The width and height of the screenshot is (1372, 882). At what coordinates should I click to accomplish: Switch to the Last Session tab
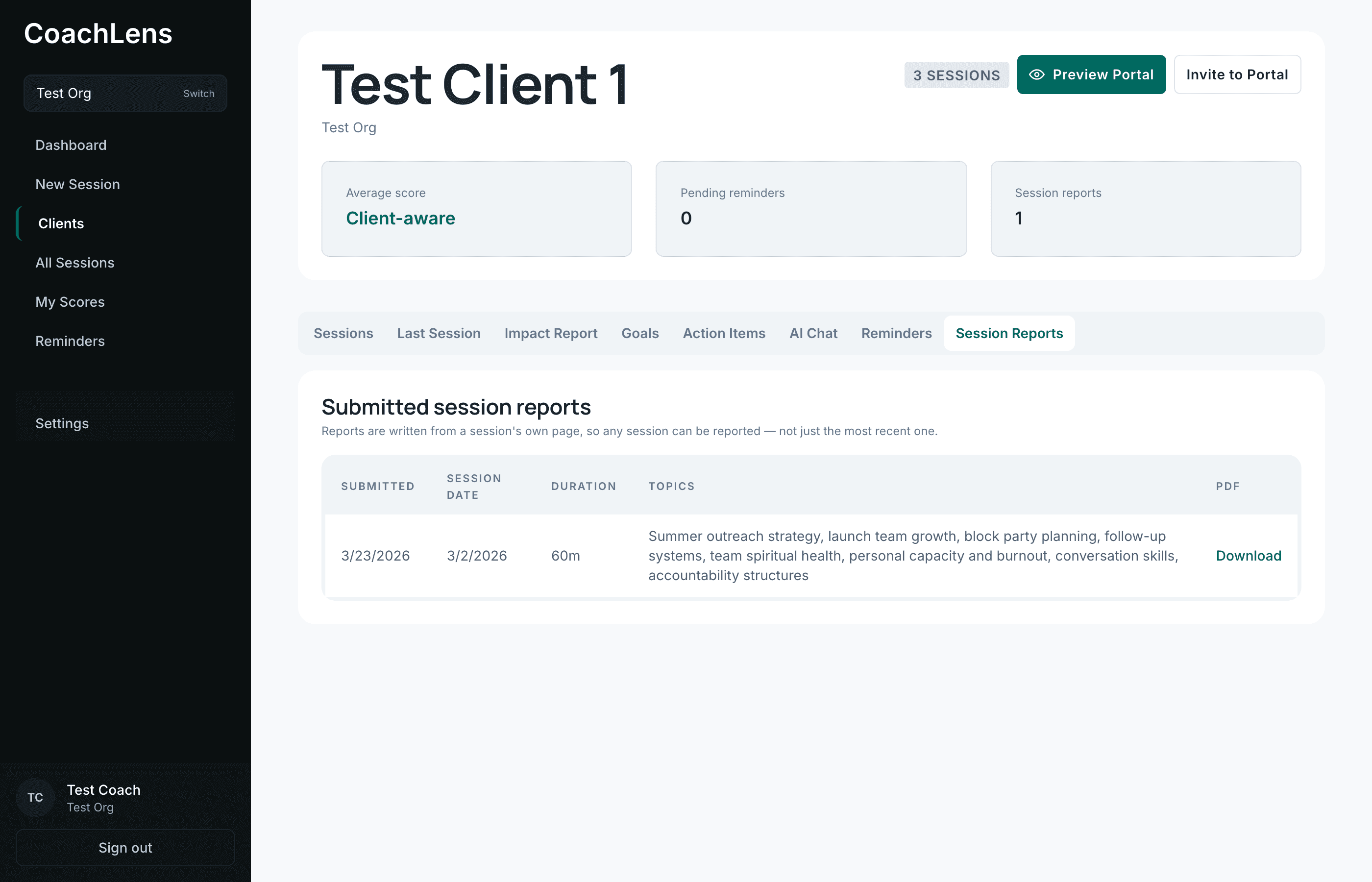click(x=439, y=333)
